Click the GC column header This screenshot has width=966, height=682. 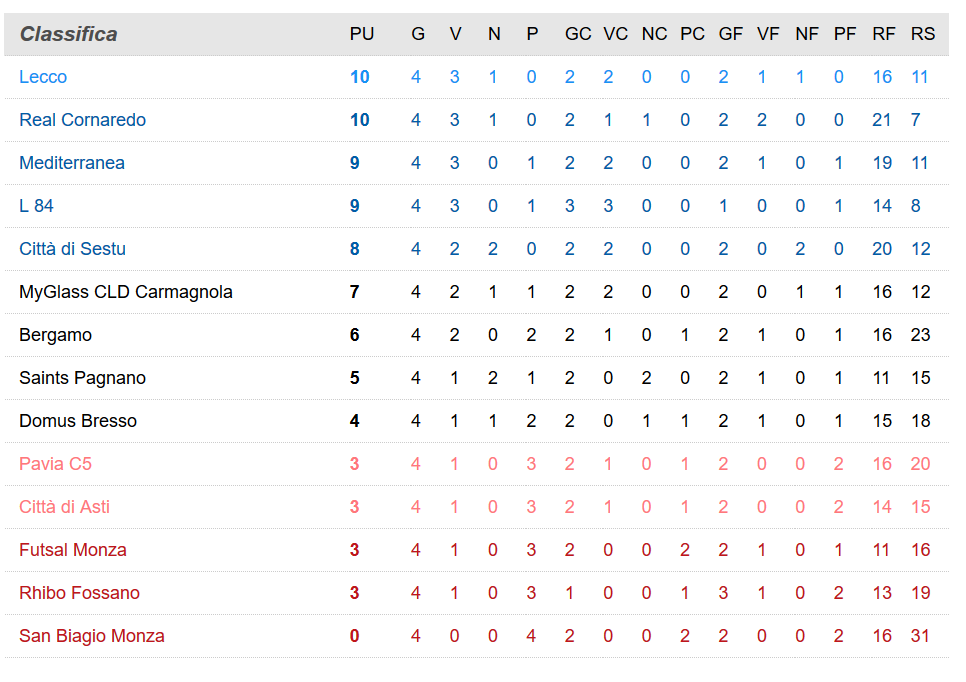(578, 34)
